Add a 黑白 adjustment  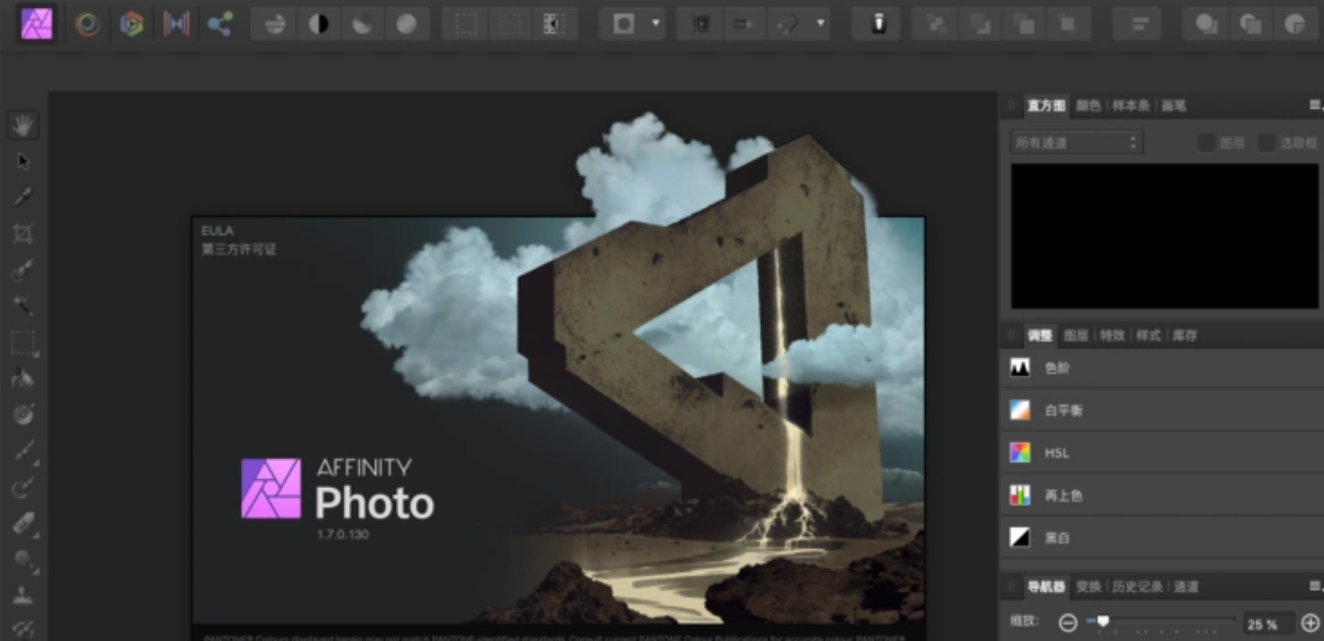[1162, 537]
